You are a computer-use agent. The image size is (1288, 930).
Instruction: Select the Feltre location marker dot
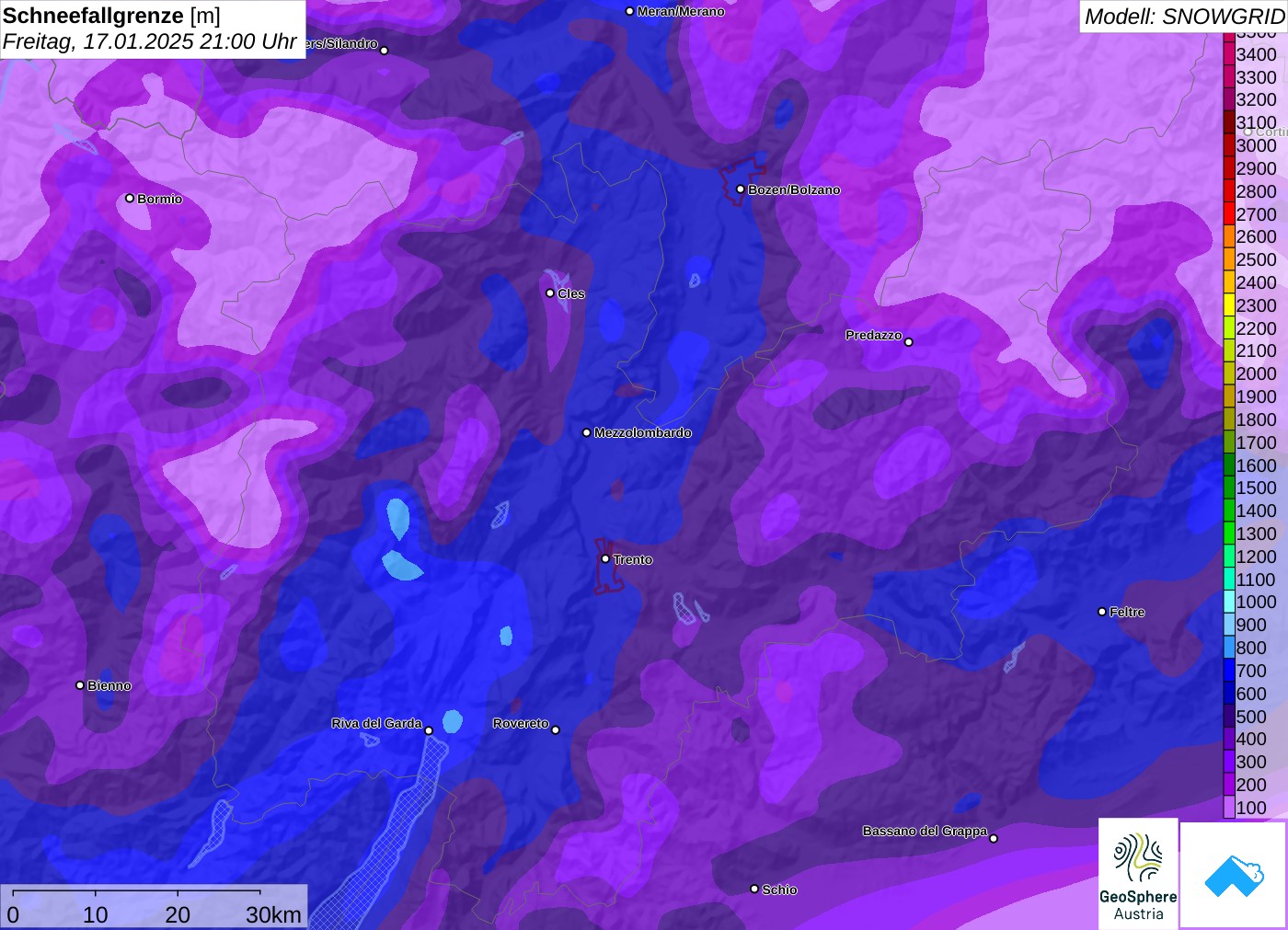(1102, 612)
